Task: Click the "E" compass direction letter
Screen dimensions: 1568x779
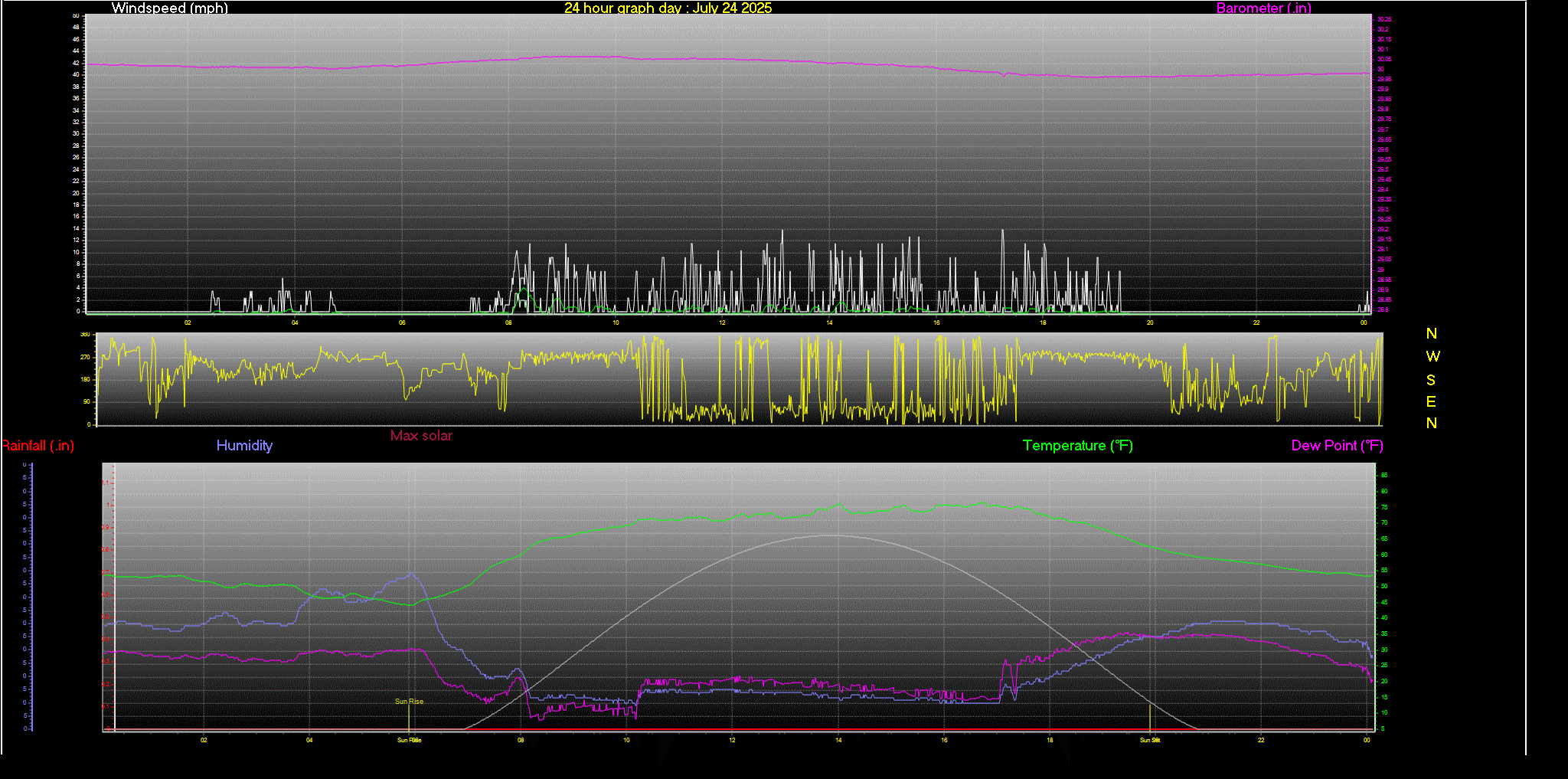Action: (1431, 401)
